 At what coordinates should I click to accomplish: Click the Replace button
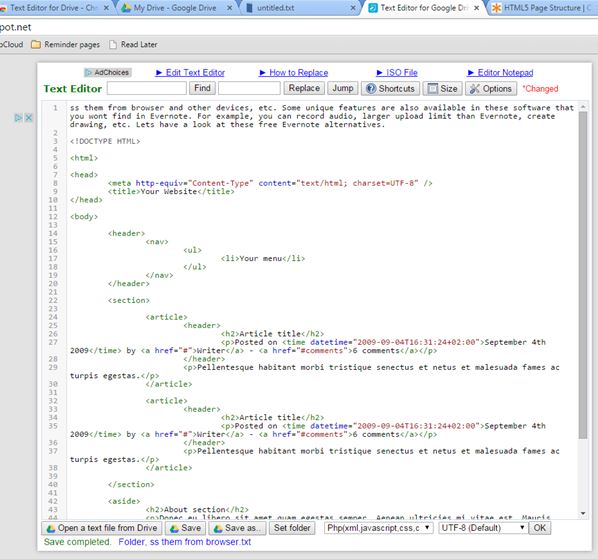pyautogui.click(x=304, y=88)
